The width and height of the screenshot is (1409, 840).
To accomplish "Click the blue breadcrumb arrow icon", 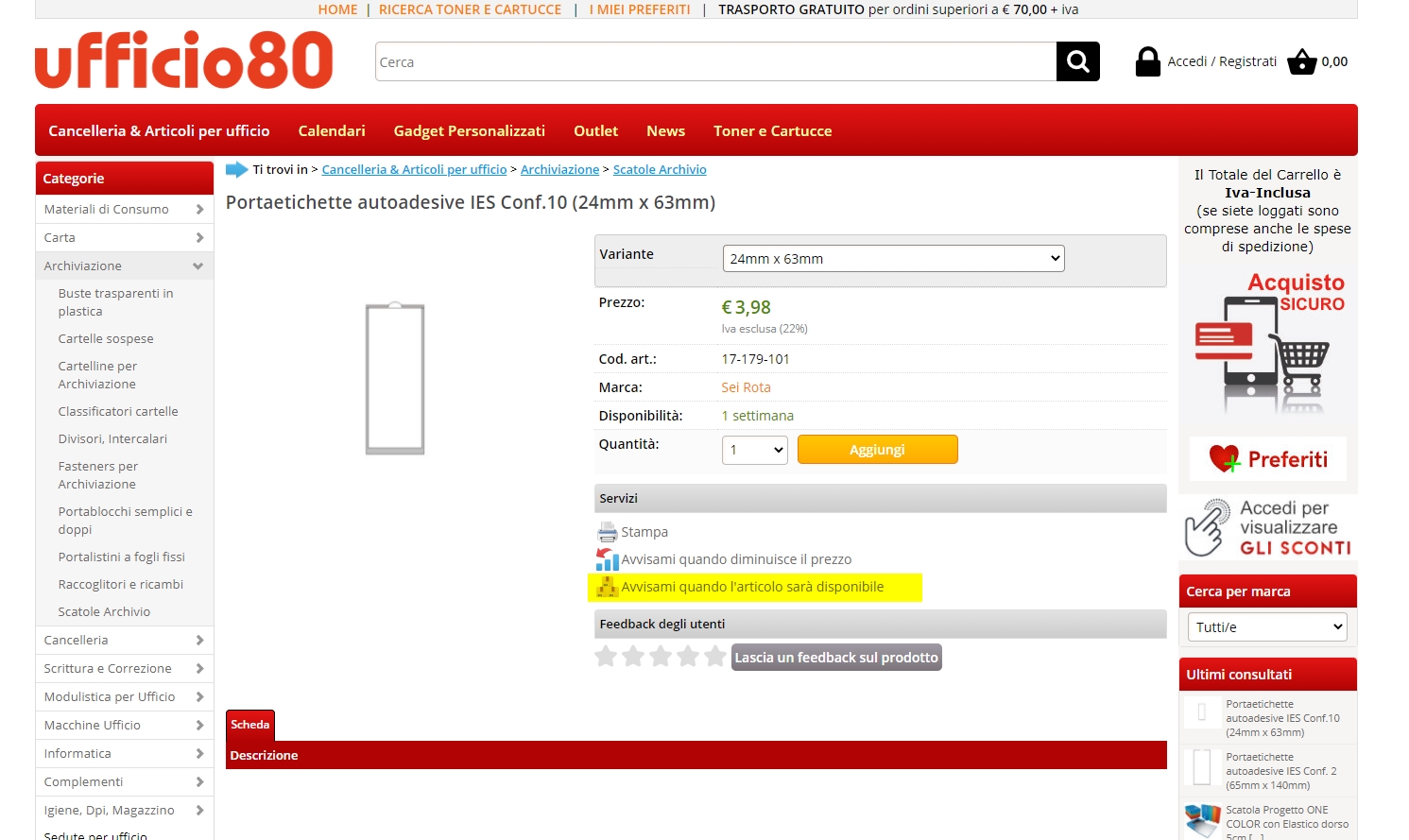I will (x=236, y=170).
